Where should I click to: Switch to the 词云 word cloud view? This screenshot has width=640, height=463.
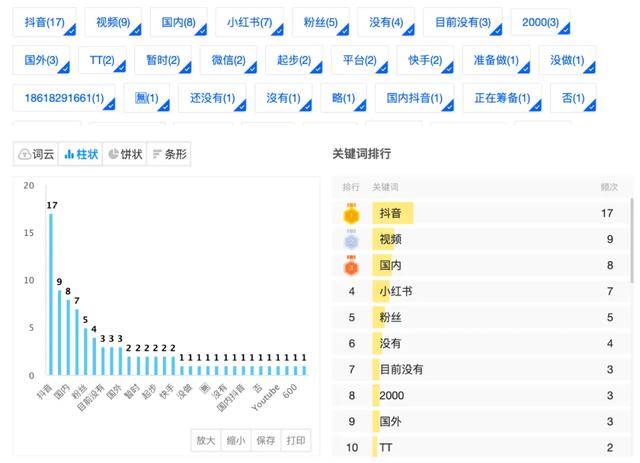[36, 154]
